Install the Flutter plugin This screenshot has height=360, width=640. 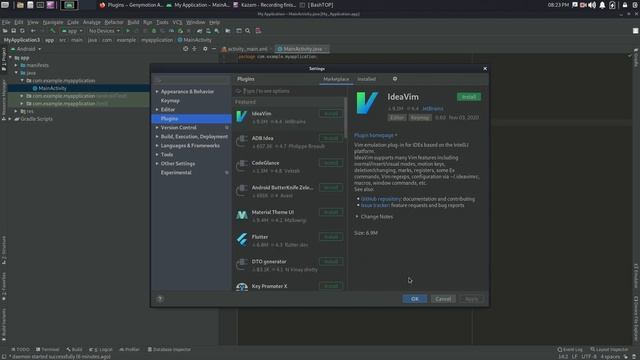pos(331,237)
